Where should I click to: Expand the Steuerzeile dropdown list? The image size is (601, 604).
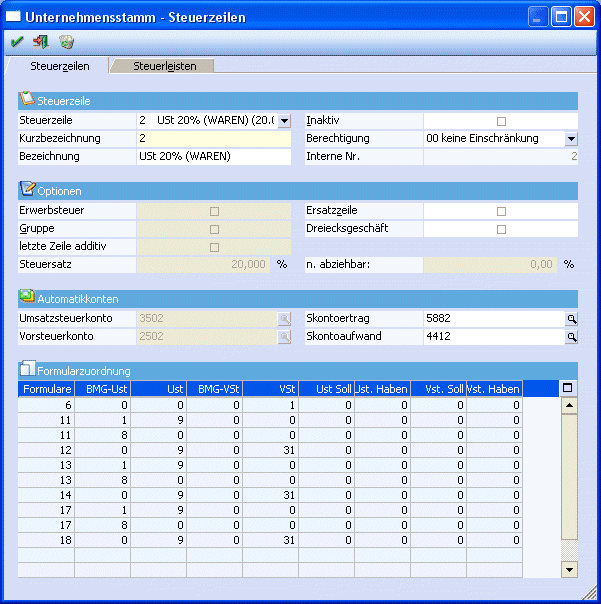[284, 121]
